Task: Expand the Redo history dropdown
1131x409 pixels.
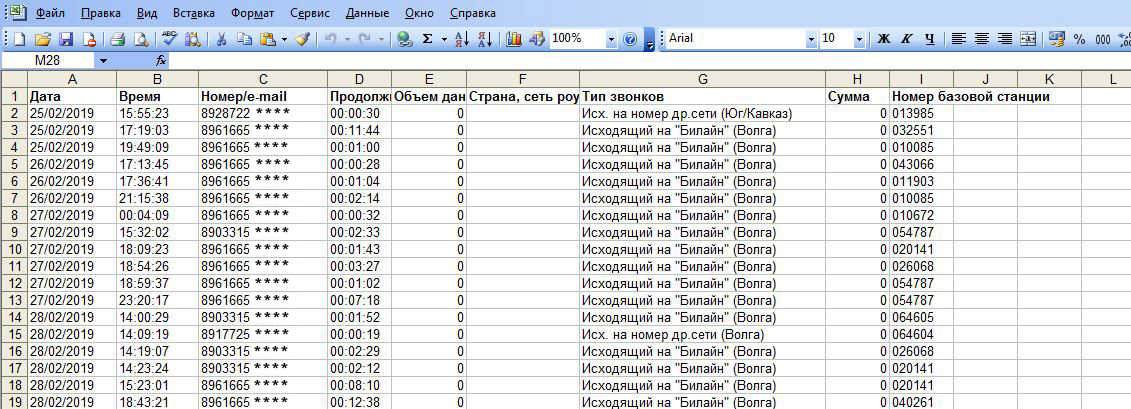Action: [x=382, y=40]
